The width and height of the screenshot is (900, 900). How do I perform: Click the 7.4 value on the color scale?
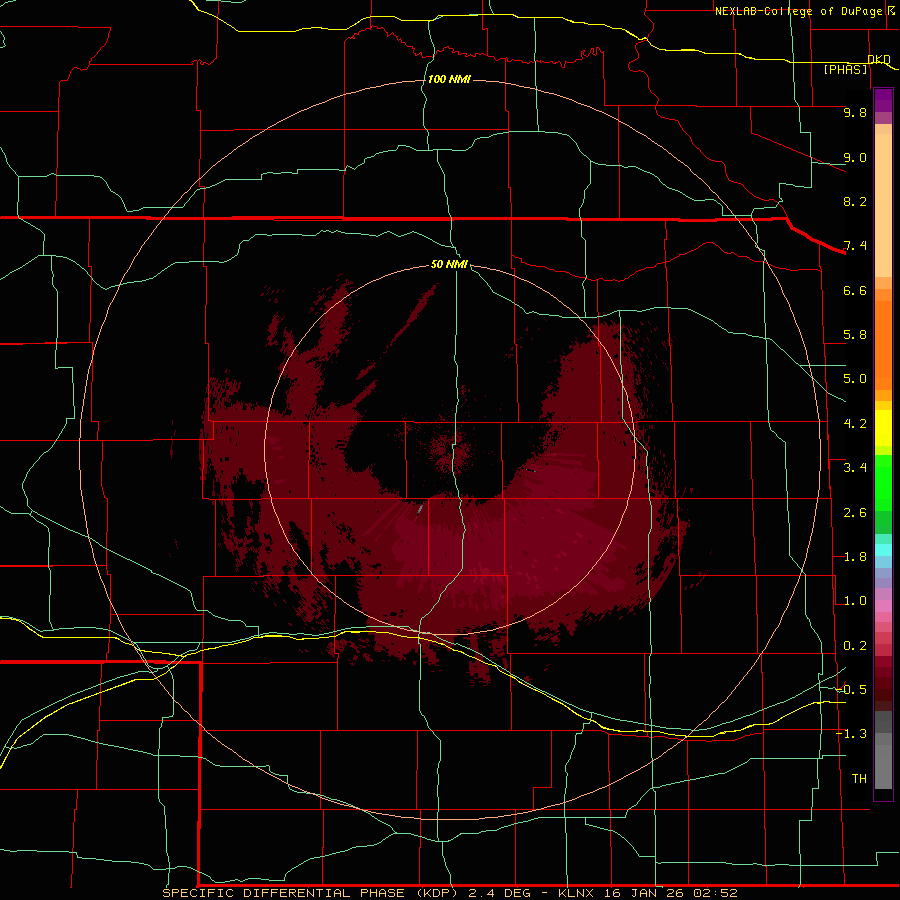click(x=855, y=246)
